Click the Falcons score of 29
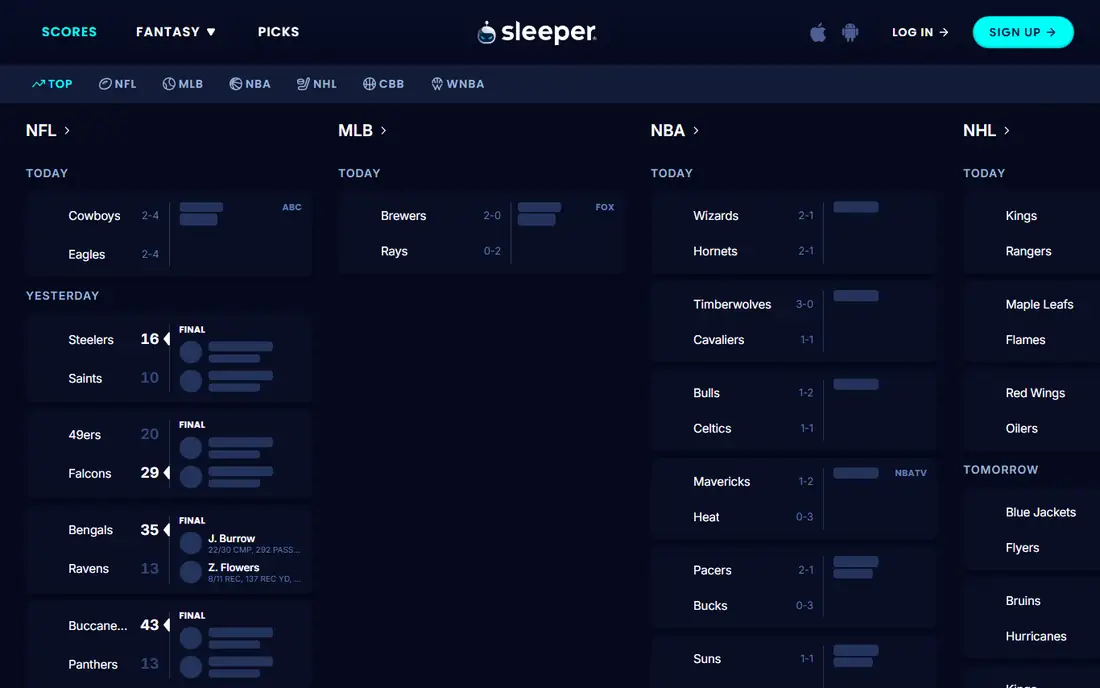 [x=149, y=473]
